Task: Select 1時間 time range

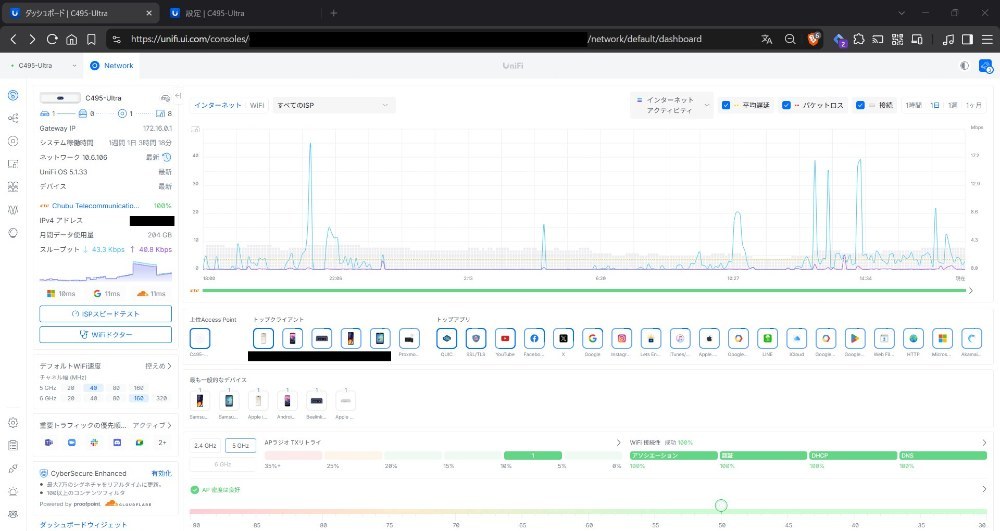Action: (x=914, y=105)
